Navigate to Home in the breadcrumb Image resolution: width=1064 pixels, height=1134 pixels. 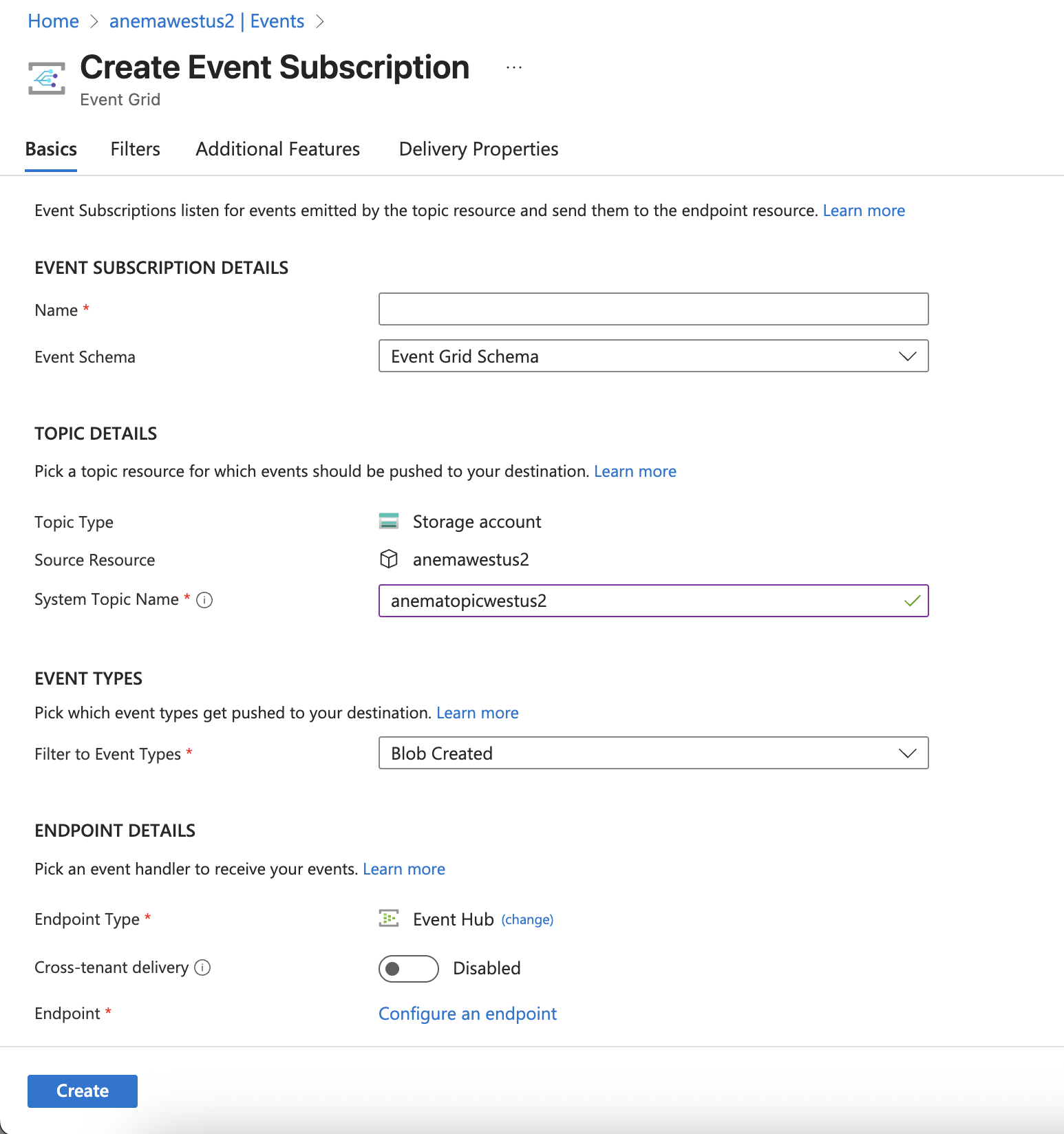(54, 21)
